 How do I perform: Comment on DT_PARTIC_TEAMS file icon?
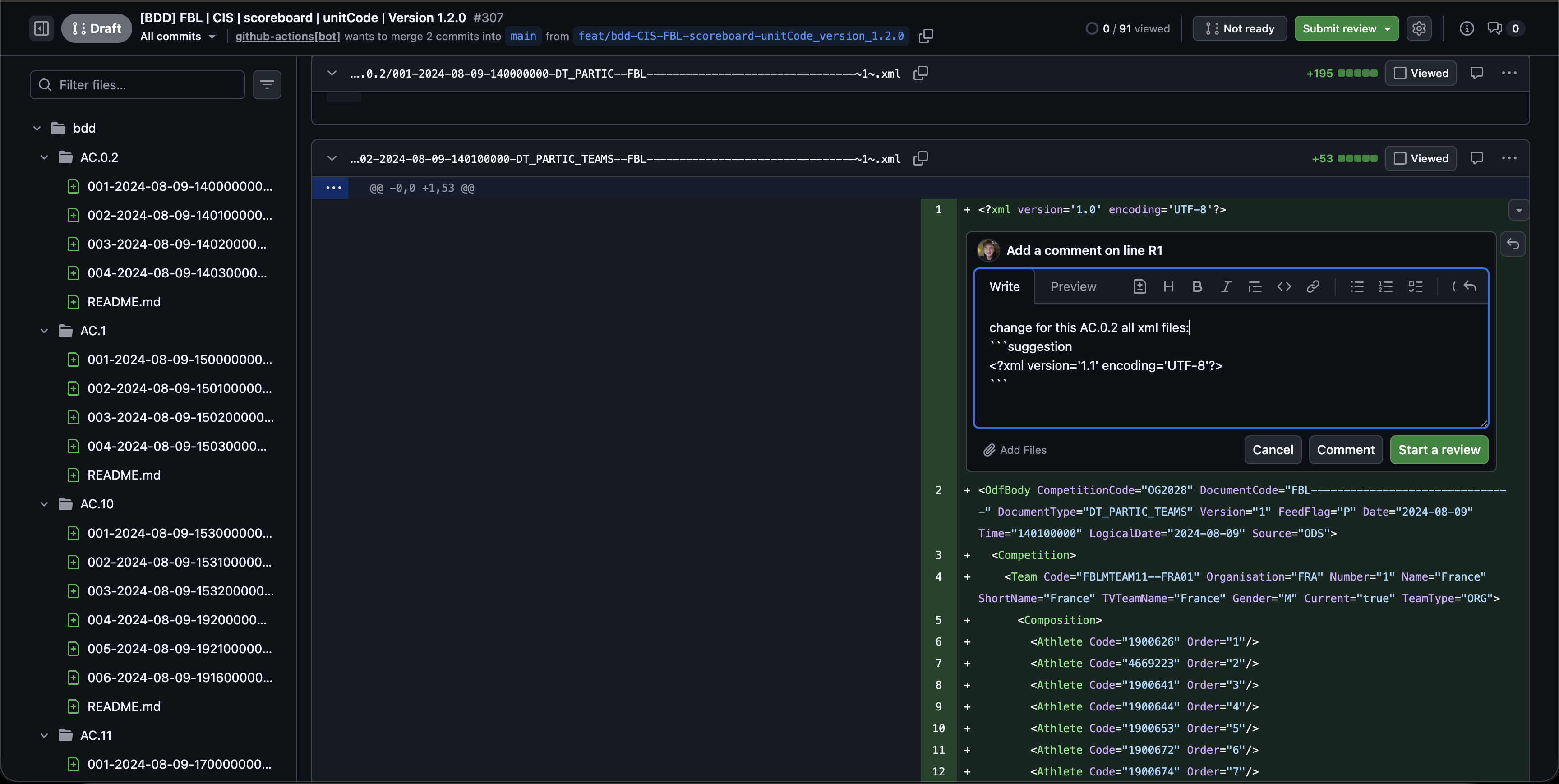(1476, 159)
